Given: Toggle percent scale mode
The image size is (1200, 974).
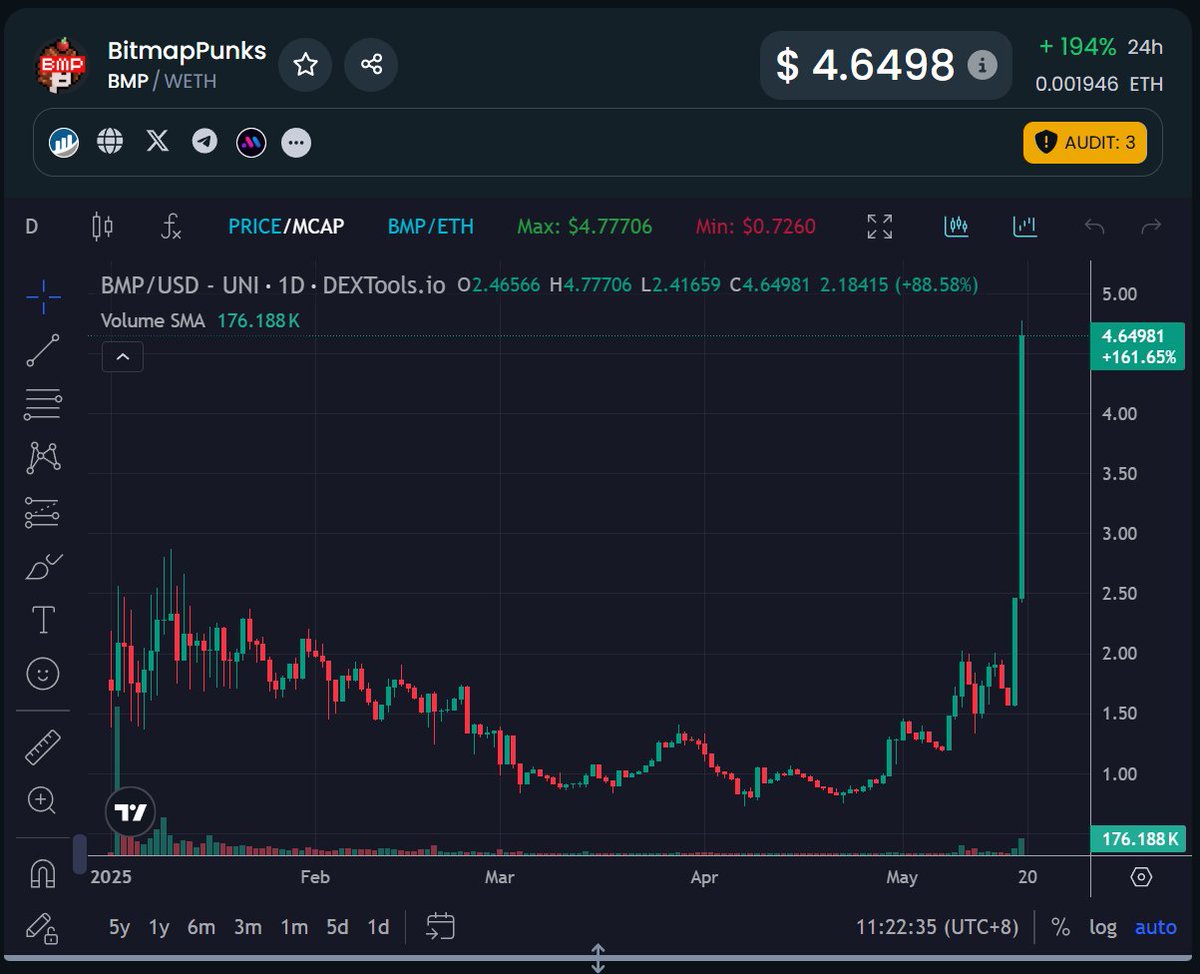Looking at the screenshot, I should [x=1061, y=927].
